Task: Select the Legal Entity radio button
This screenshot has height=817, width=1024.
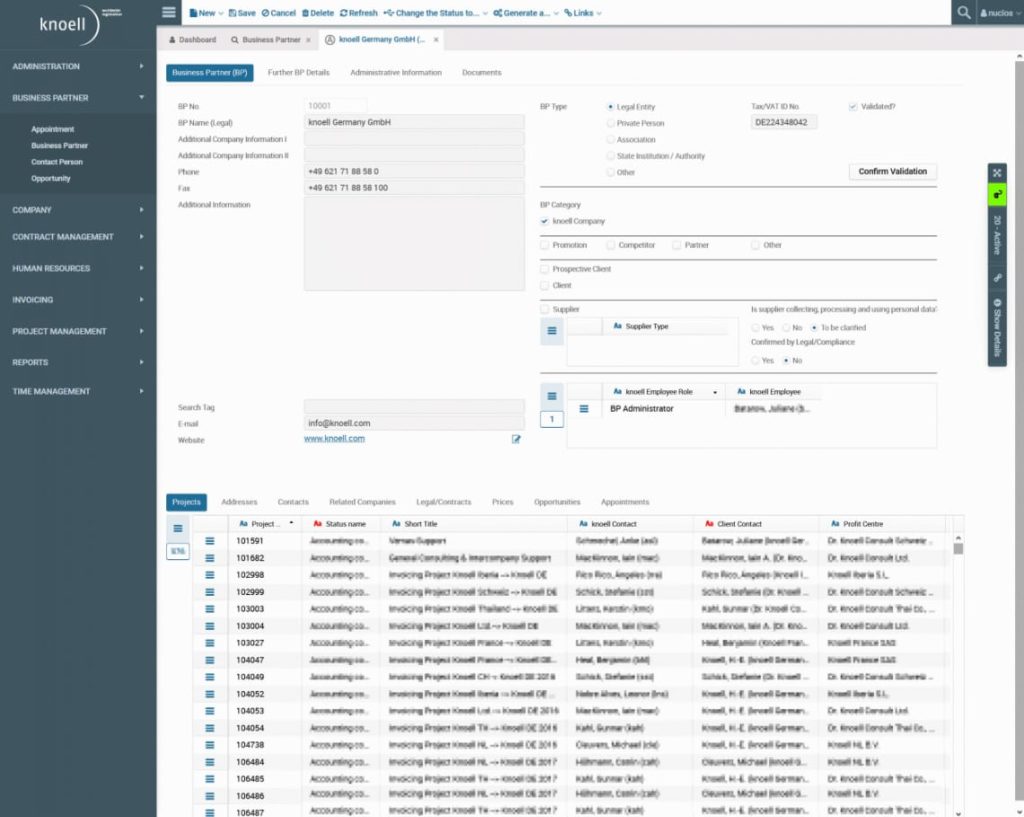Action: [610, 106]
